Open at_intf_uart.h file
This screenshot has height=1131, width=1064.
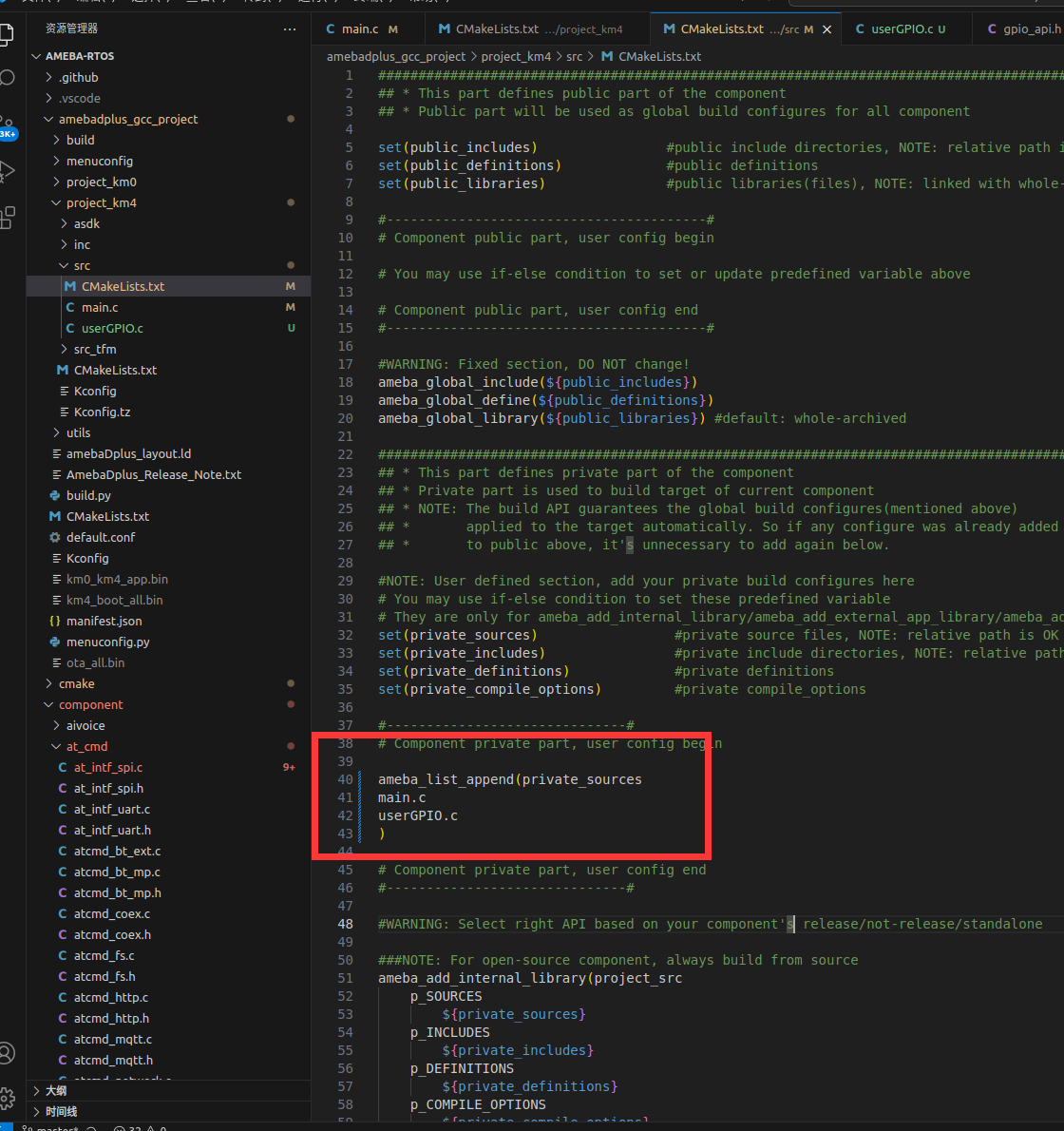click(169, 831)
